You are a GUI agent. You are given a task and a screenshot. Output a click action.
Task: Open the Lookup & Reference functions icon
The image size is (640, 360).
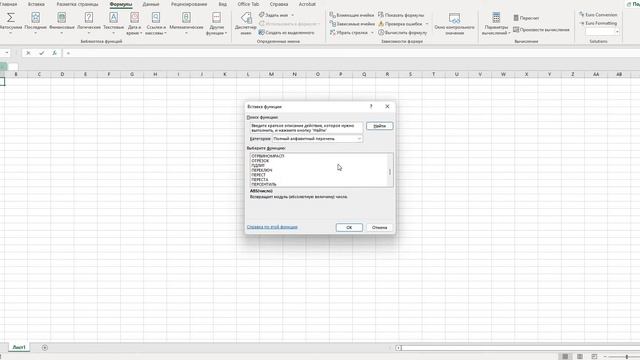pyautogui.click(x=156, y=17)
